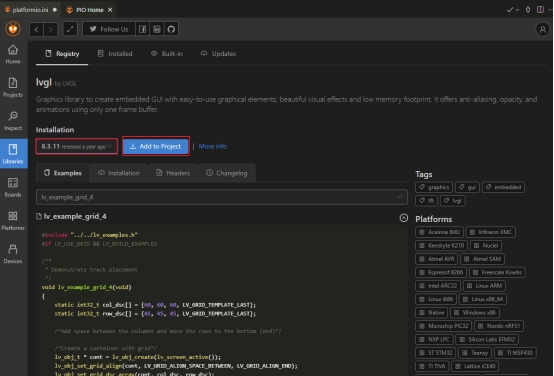Select the Changelog tab
The image size is (554, 376).
tap(227, 173)
